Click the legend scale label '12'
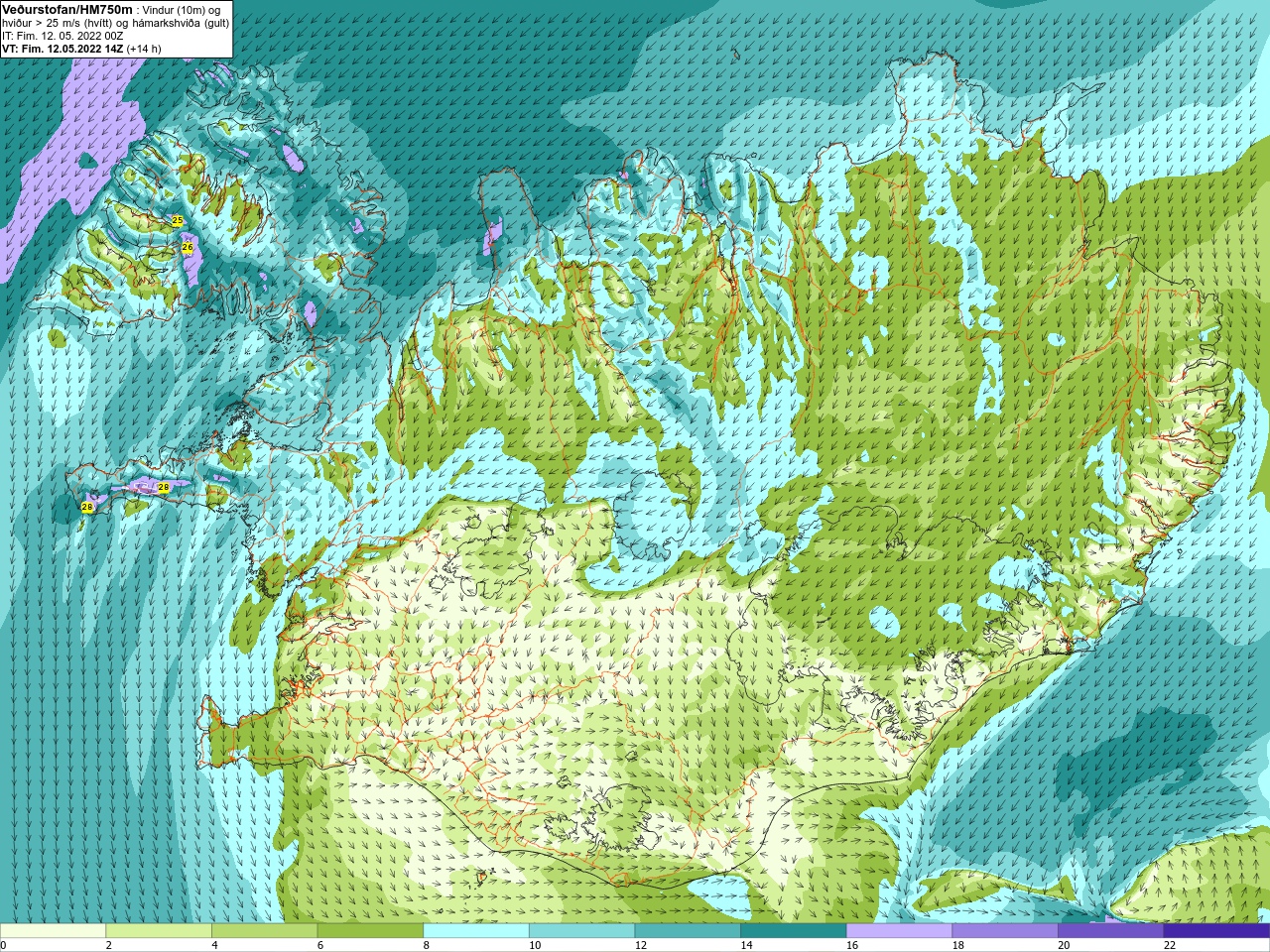 [x=641, y=945]
